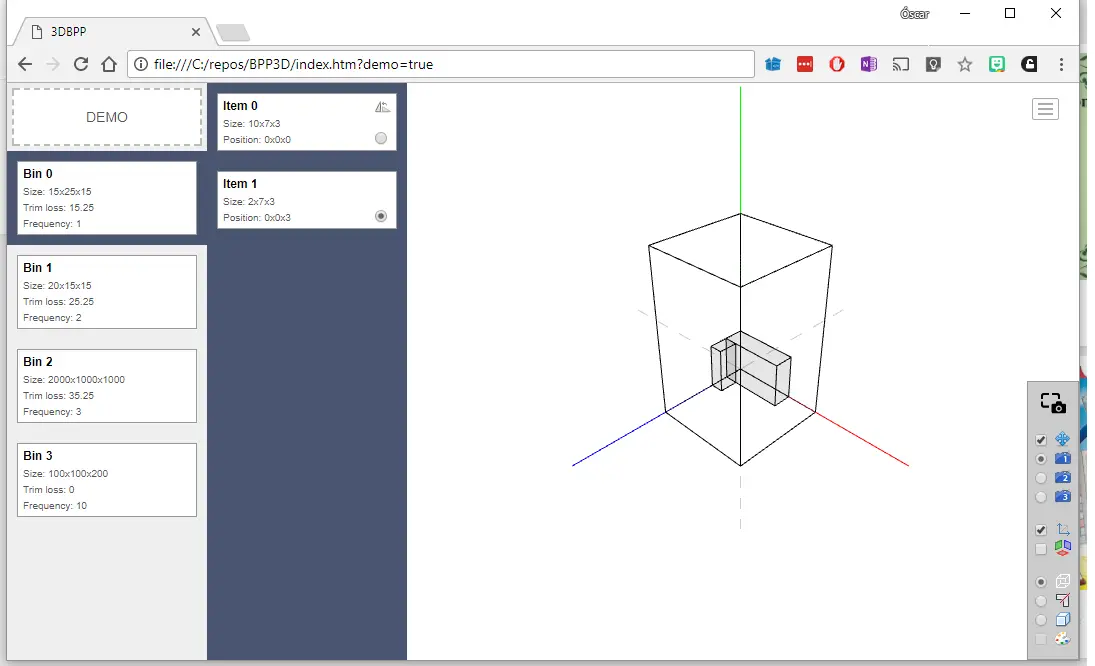Click the LastPass red extension icon
Viewport: 1095px width, 666px height.
tap(805, 64)
